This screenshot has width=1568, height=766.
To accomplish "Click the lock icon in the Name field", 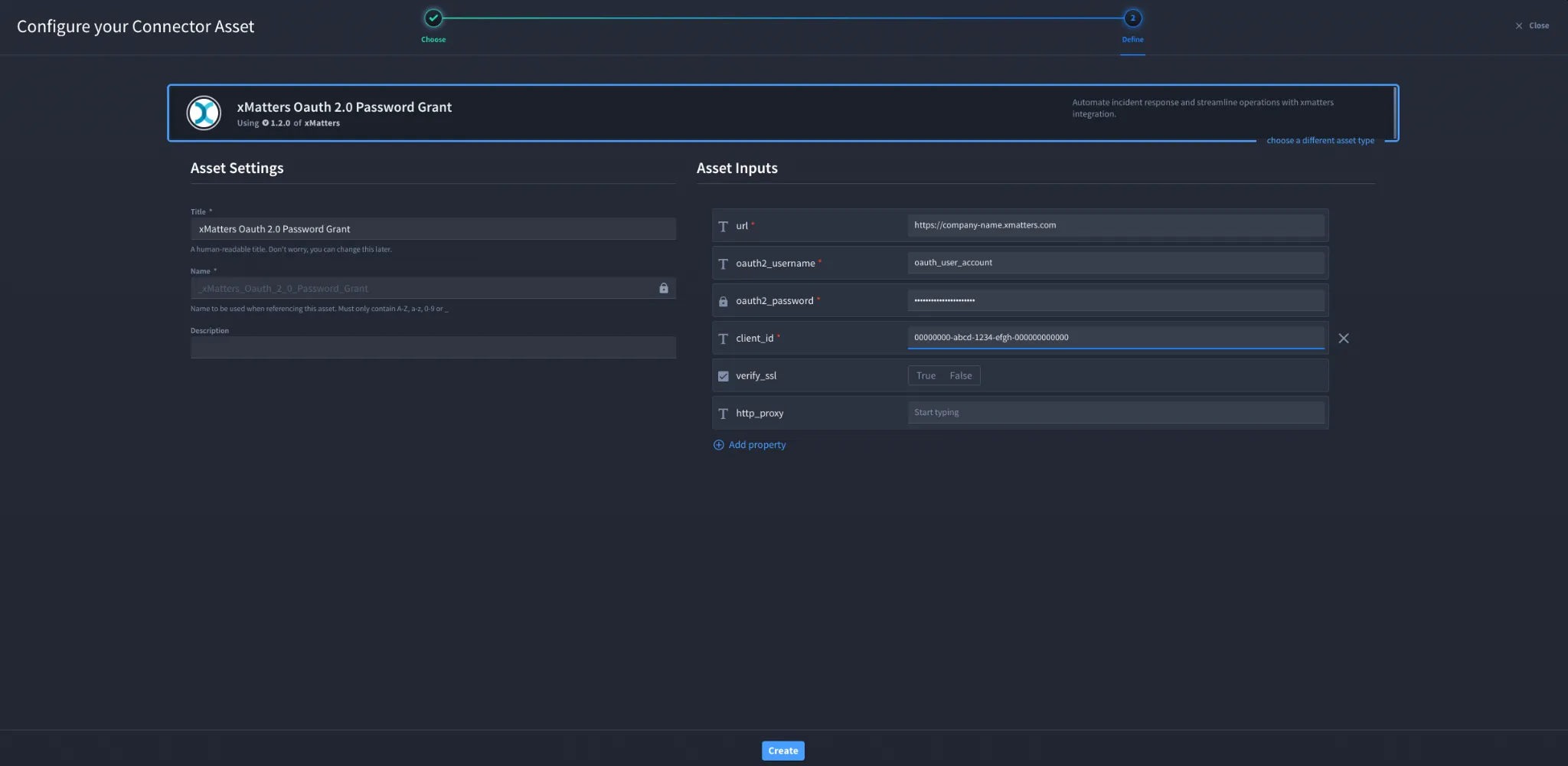I will click(664, 288).
